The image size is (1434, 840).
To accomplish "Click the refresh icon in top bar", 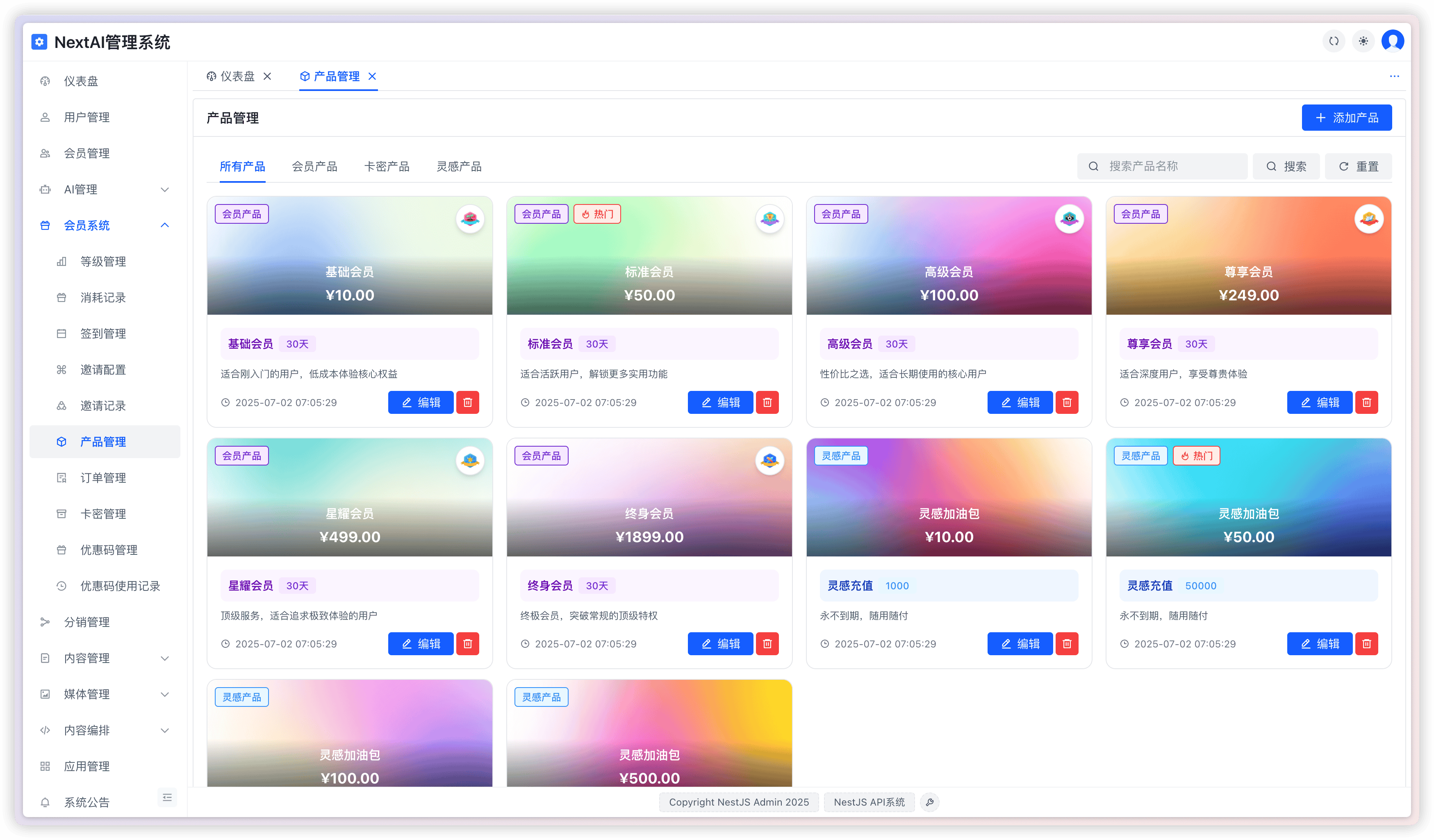I will (1333, 41).
